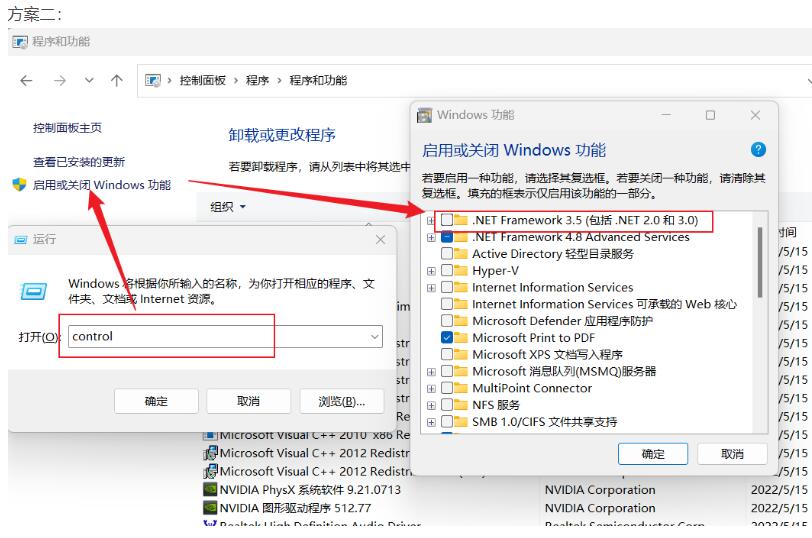Toggle .NET Framework 4.8 Advanced Services checkbox
Viewport: 812px width, 538px height.
click(x=447, y=237)
